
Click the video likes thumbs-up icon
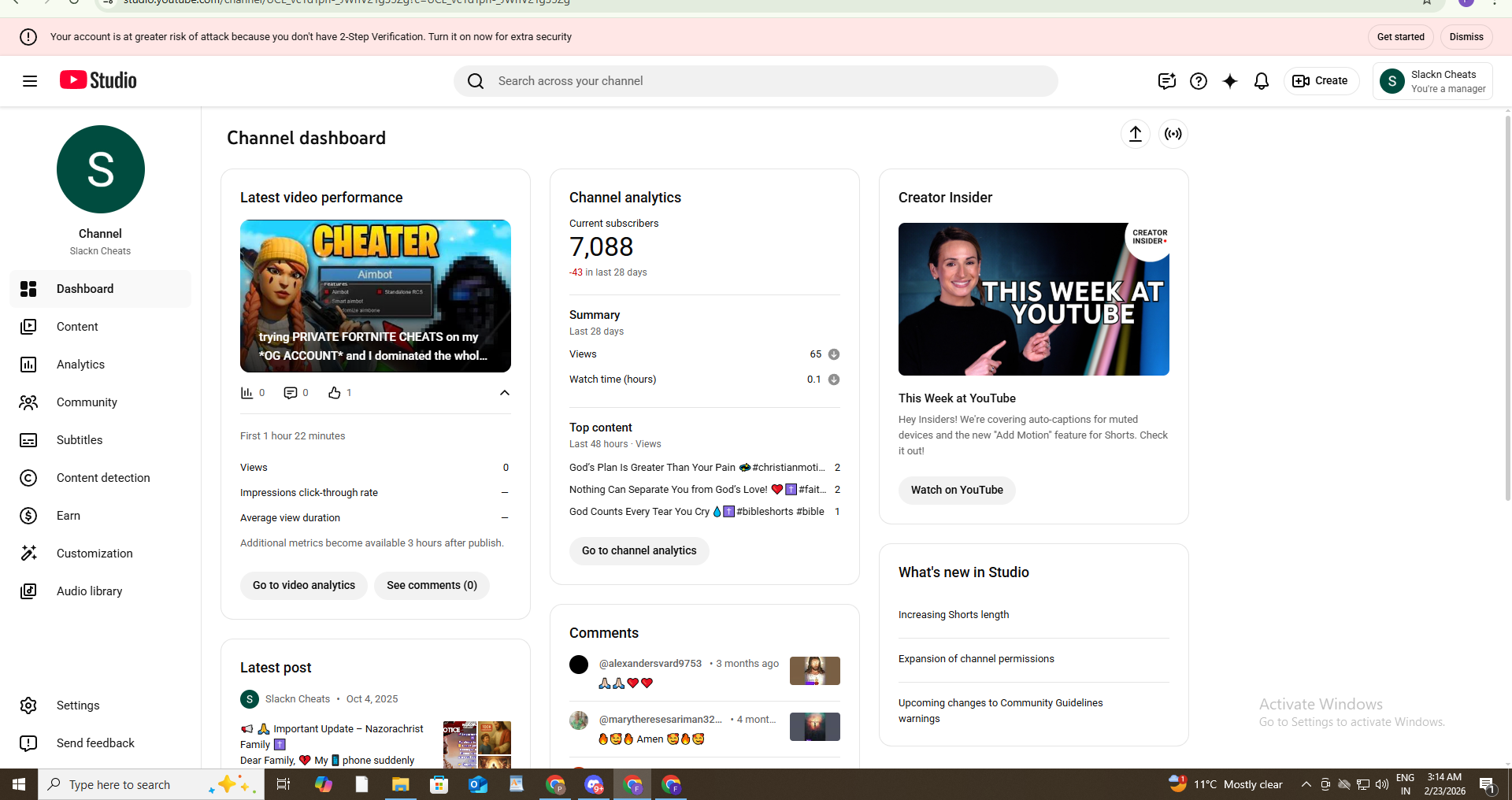[335, 393]
